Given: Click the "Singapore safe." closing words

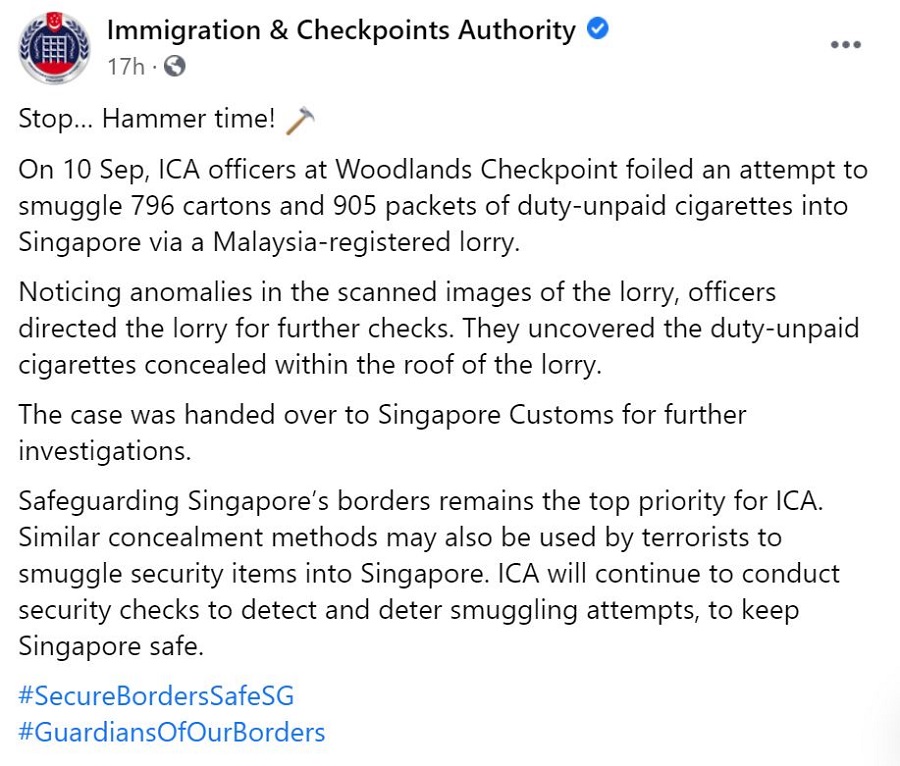Looking at the screenshot, I should coord(110,645).
